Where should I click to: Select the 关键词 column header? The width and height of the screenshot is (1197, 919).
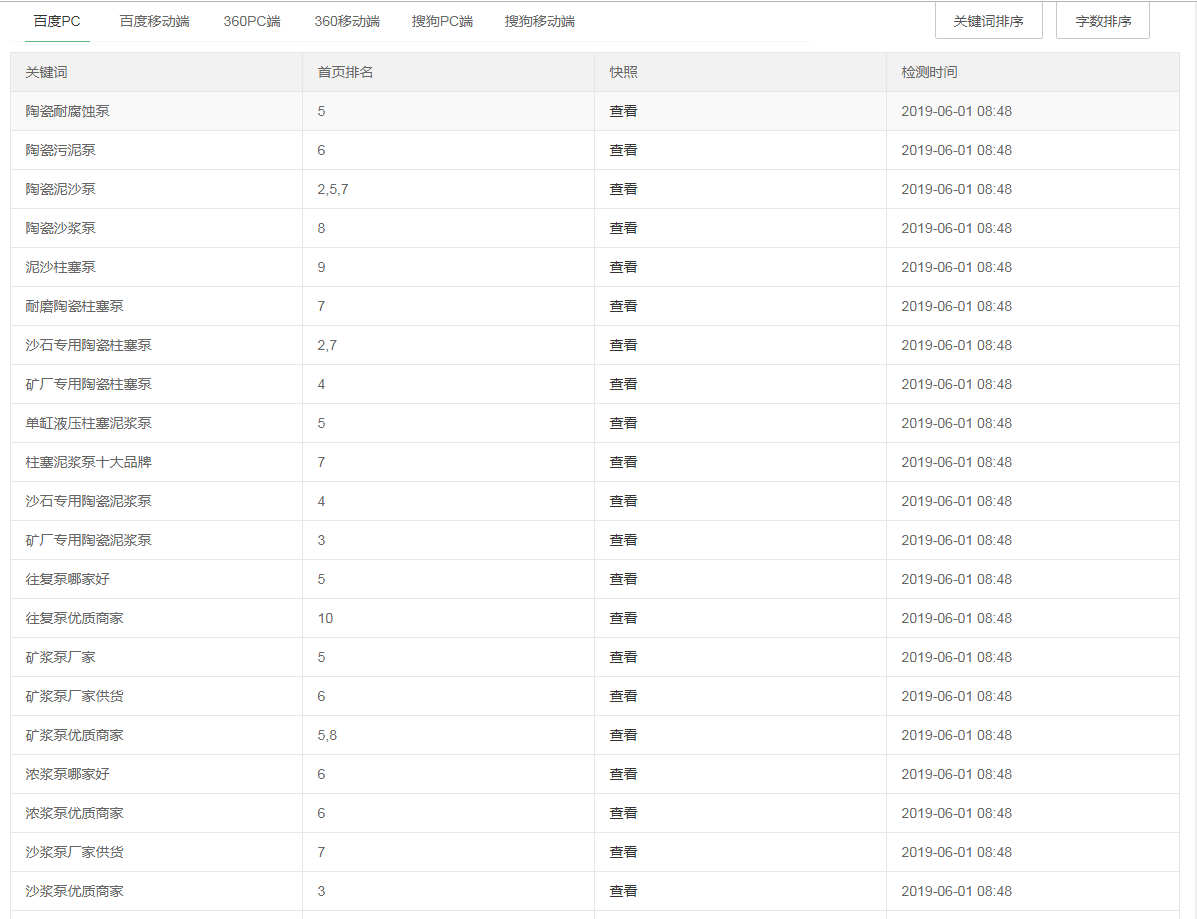[47, 72]
